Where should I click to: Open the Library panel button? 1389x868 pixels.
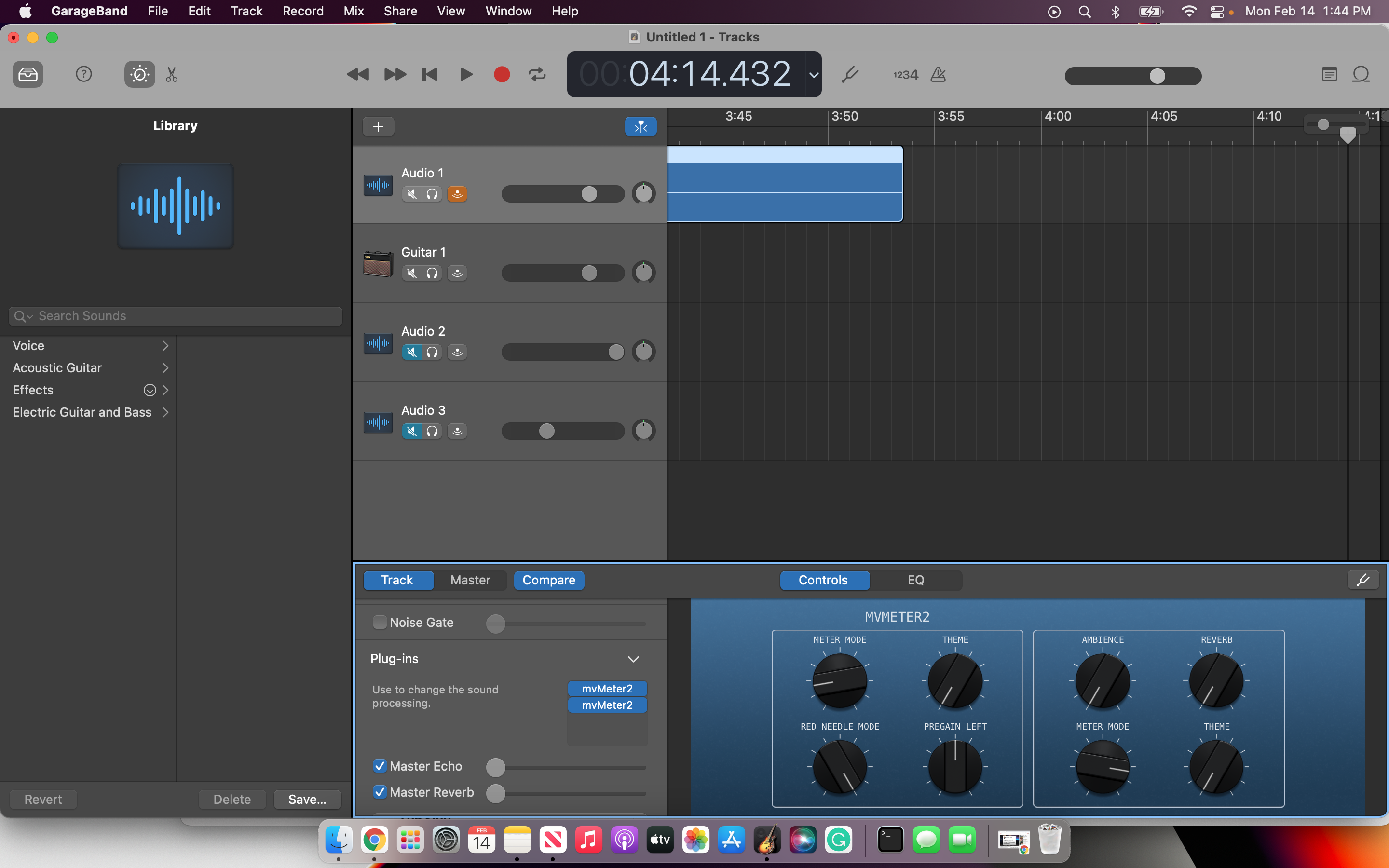(x=27, y=74)
